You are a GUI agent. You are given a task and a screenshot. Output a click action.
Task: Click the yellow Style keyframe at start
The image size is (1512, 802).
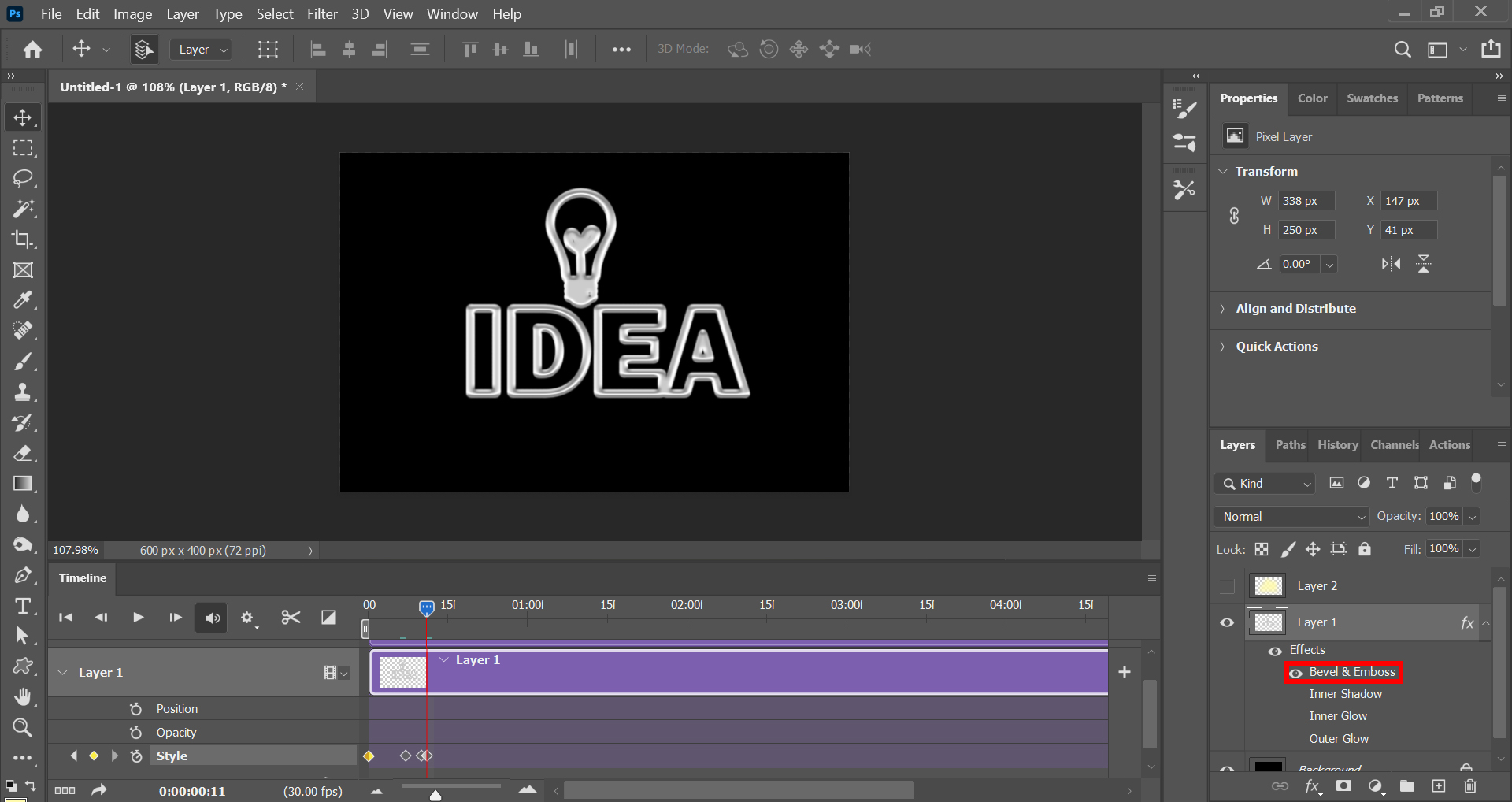pos(369,756)
